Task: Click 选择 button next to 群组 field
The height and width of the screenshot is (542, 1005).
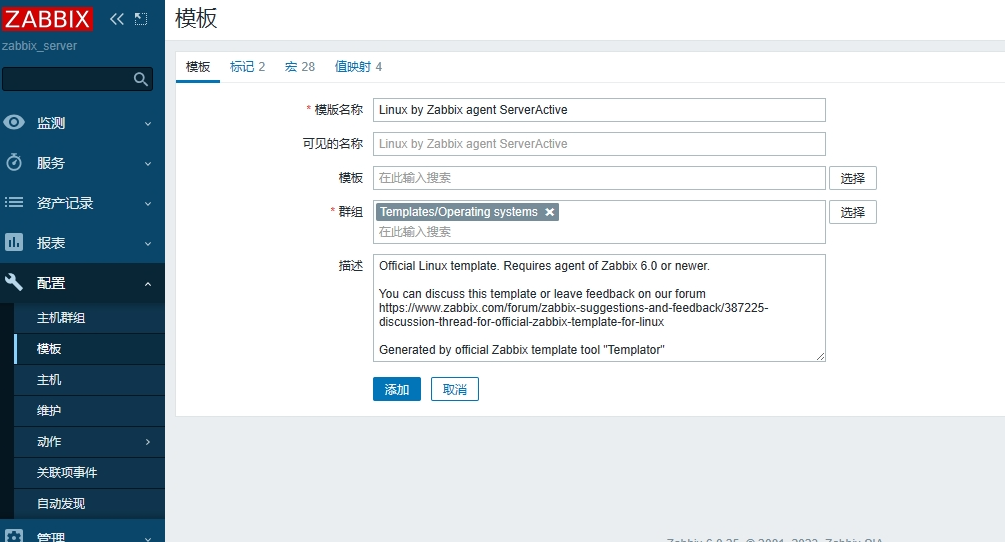Action: (852, 212)
